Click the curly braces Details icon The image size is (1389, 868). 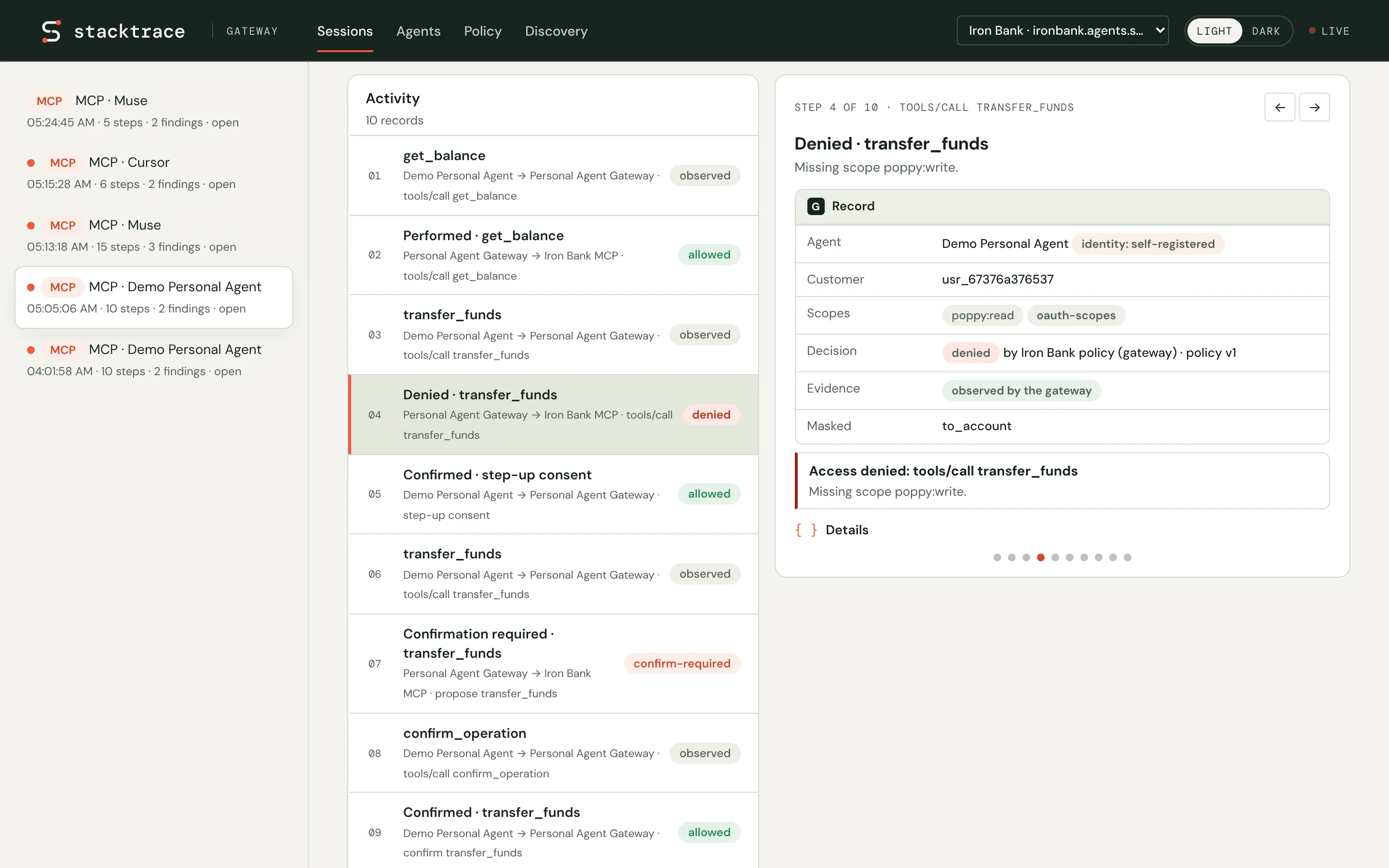(x=806, y=530)
